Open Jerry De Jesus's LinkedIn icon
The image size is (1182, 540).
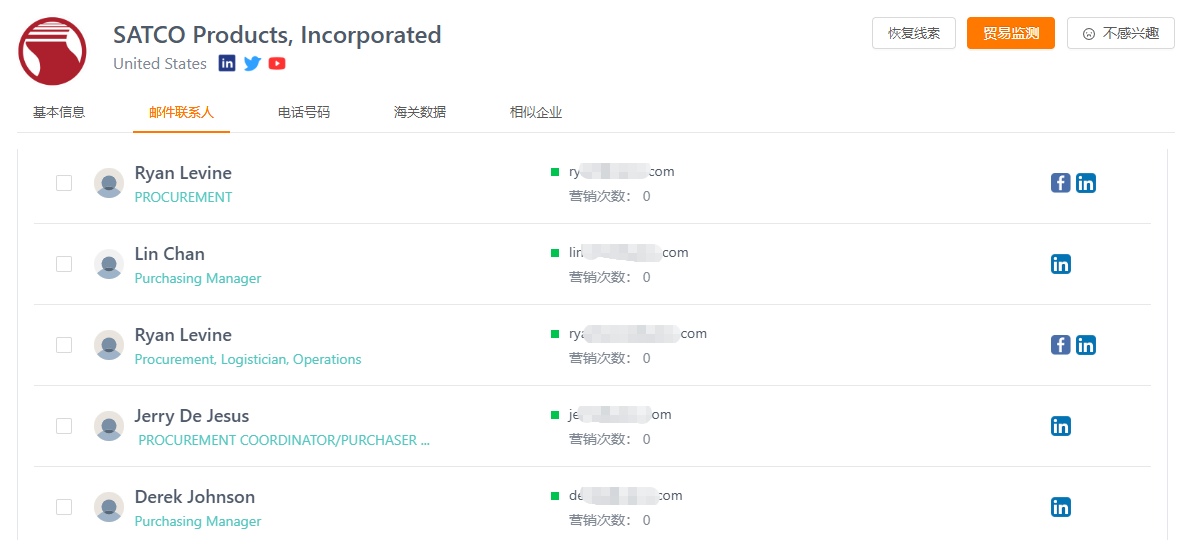pyautogui.click(x=1061, y=426)
